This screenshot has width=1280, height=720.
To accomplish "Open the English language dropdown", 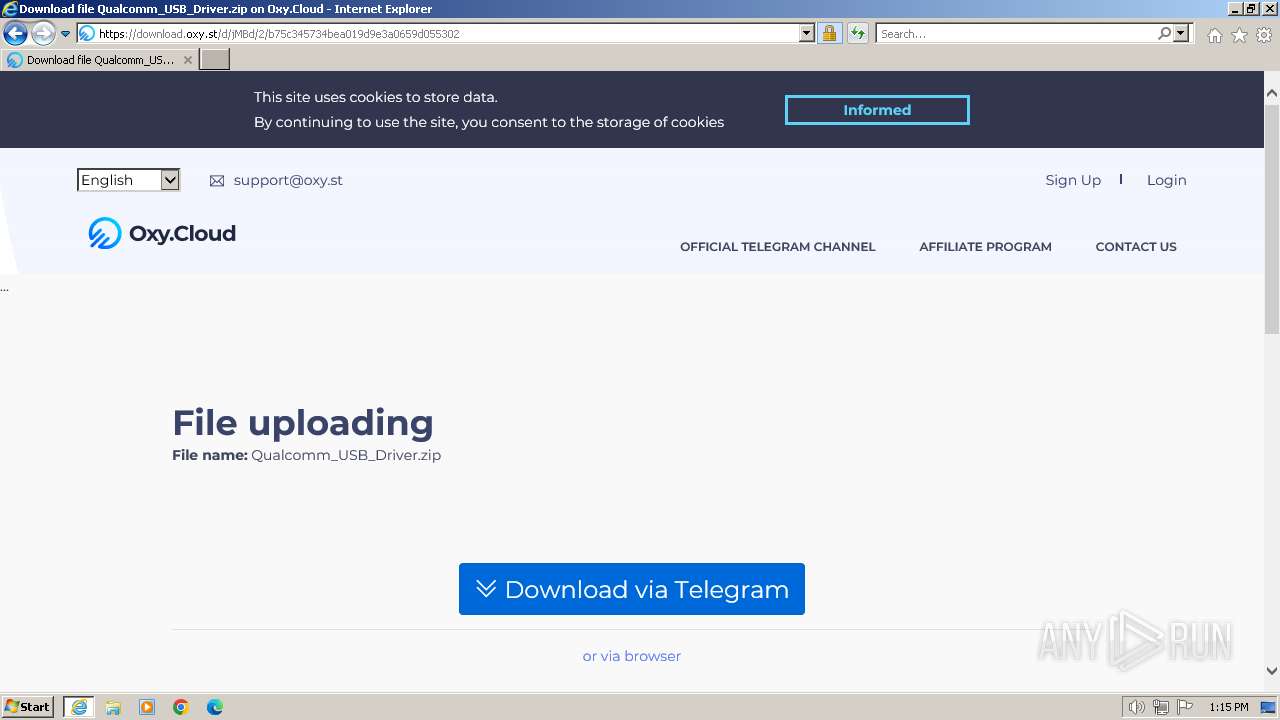I will (x=128, y=180).
